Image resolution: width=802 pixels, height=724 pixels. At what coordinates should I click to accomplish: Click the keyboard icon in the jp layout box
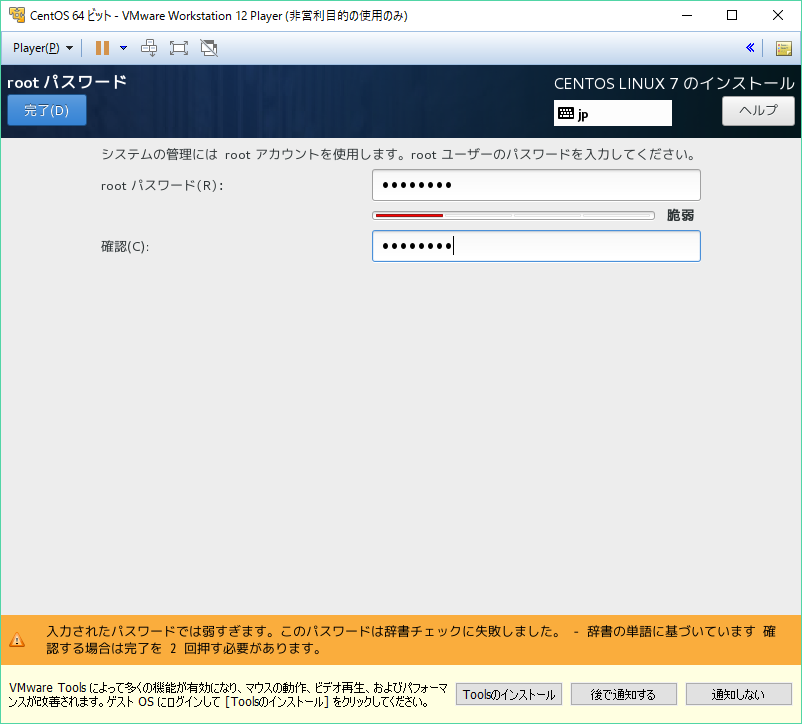[x=567, y=113]
